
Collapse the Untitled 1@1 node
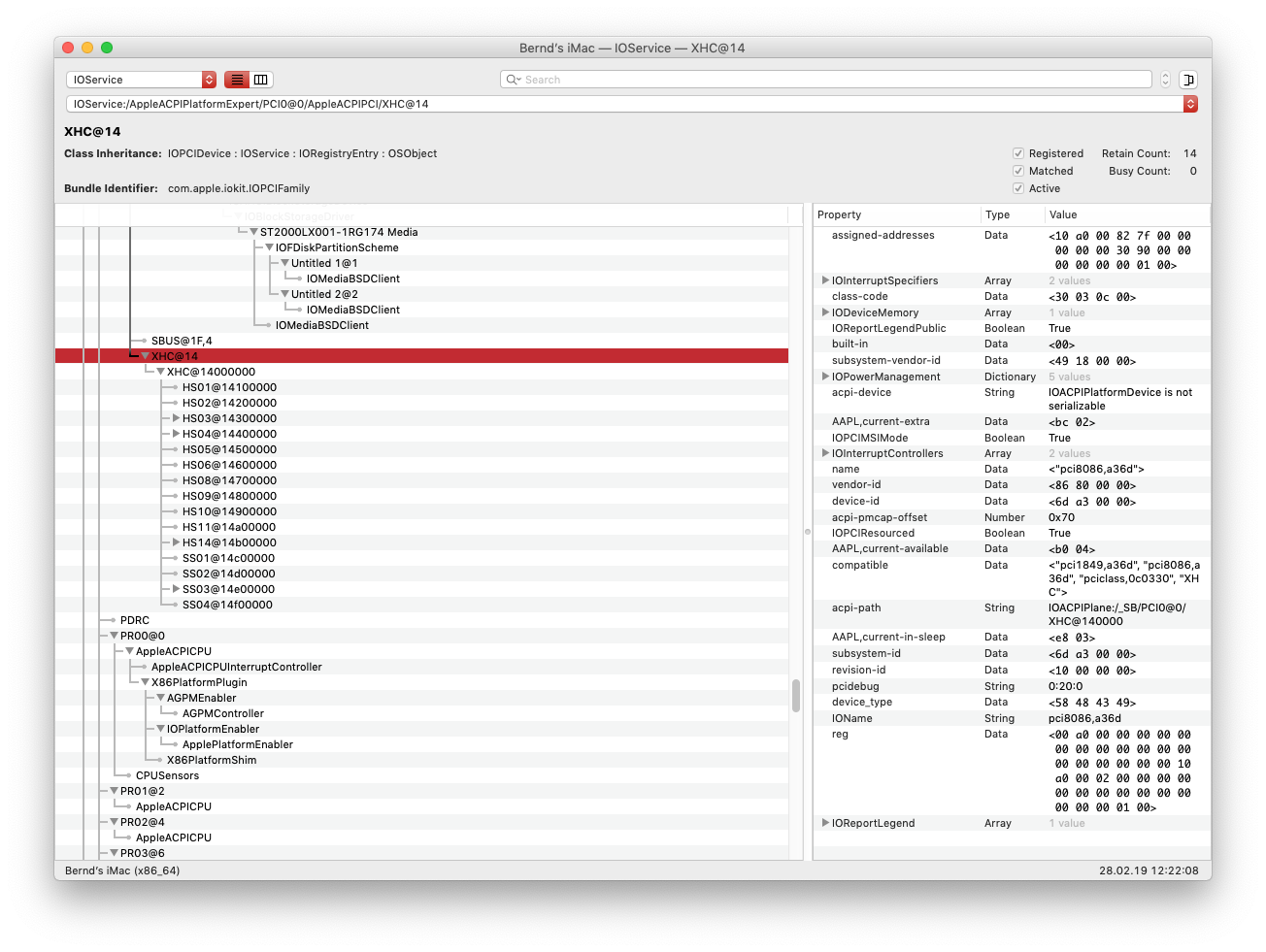click(x=284, y=263)
